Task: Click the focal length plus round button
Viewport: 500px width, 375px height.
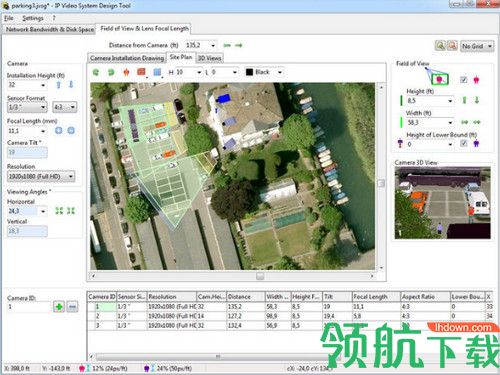Action: (59, 131)
